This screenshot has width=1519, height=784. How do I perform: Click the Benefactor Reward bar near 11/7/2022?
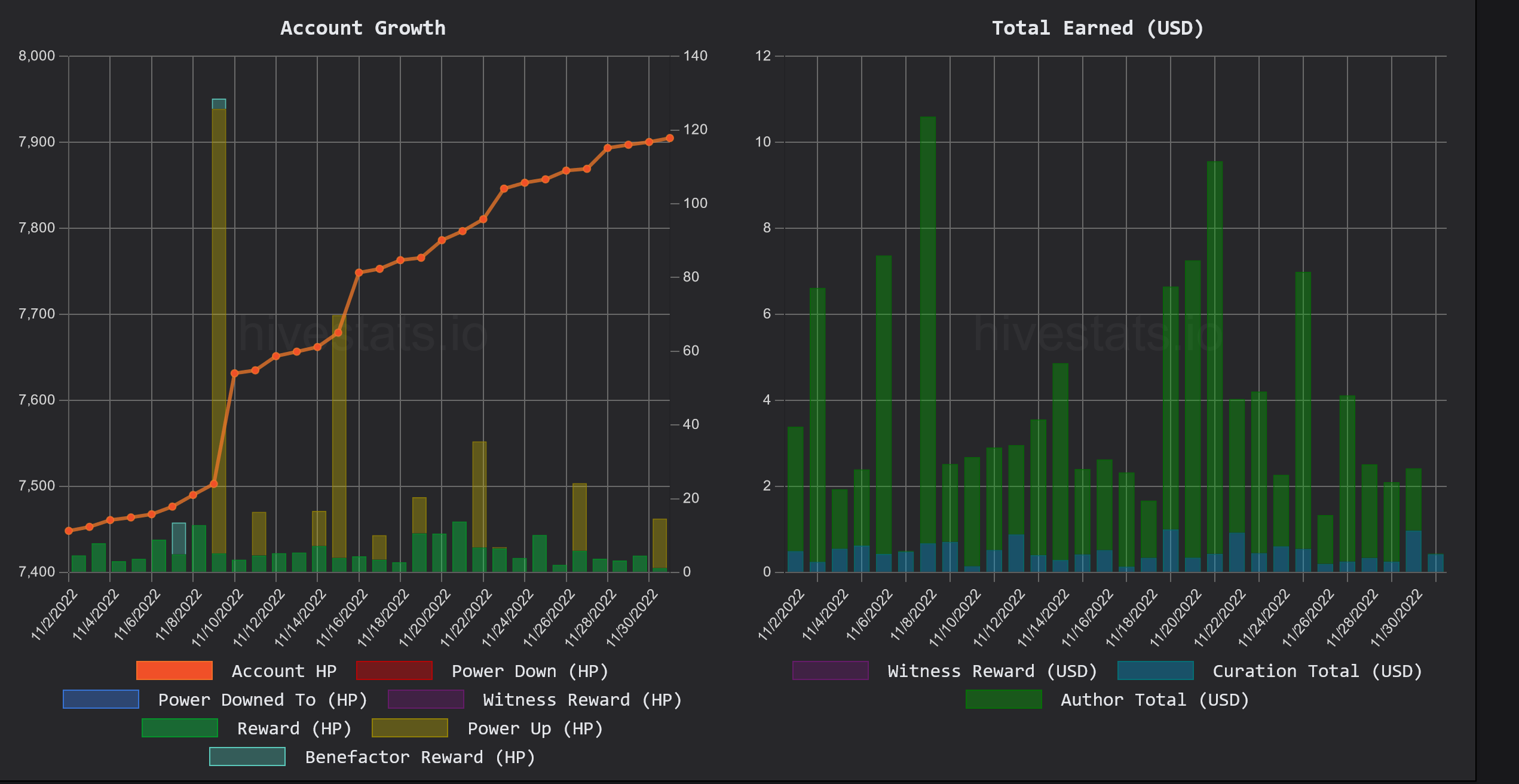click(179, 538)
